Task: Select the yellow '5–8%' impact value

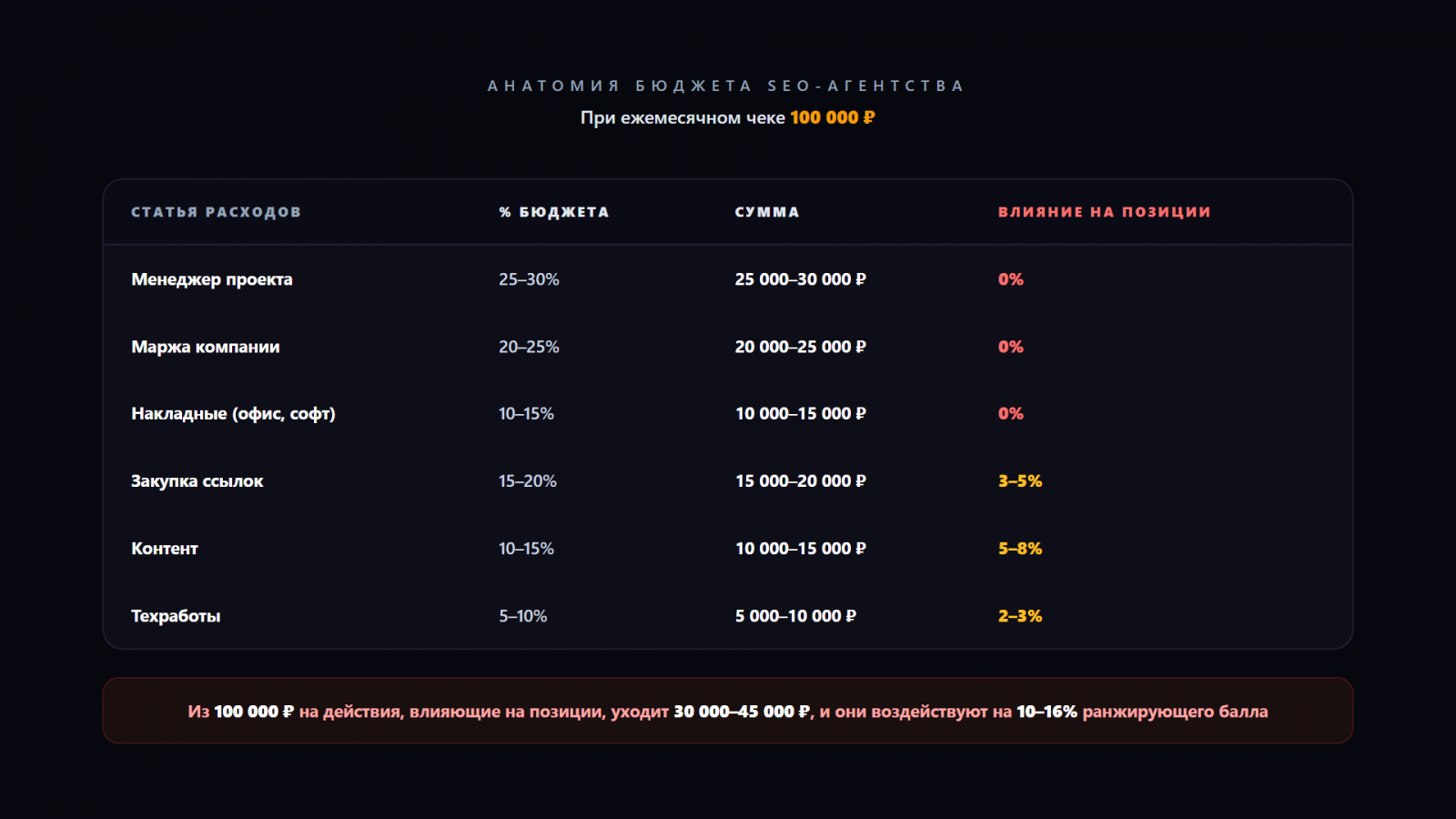Action: tap(1019, 549)
